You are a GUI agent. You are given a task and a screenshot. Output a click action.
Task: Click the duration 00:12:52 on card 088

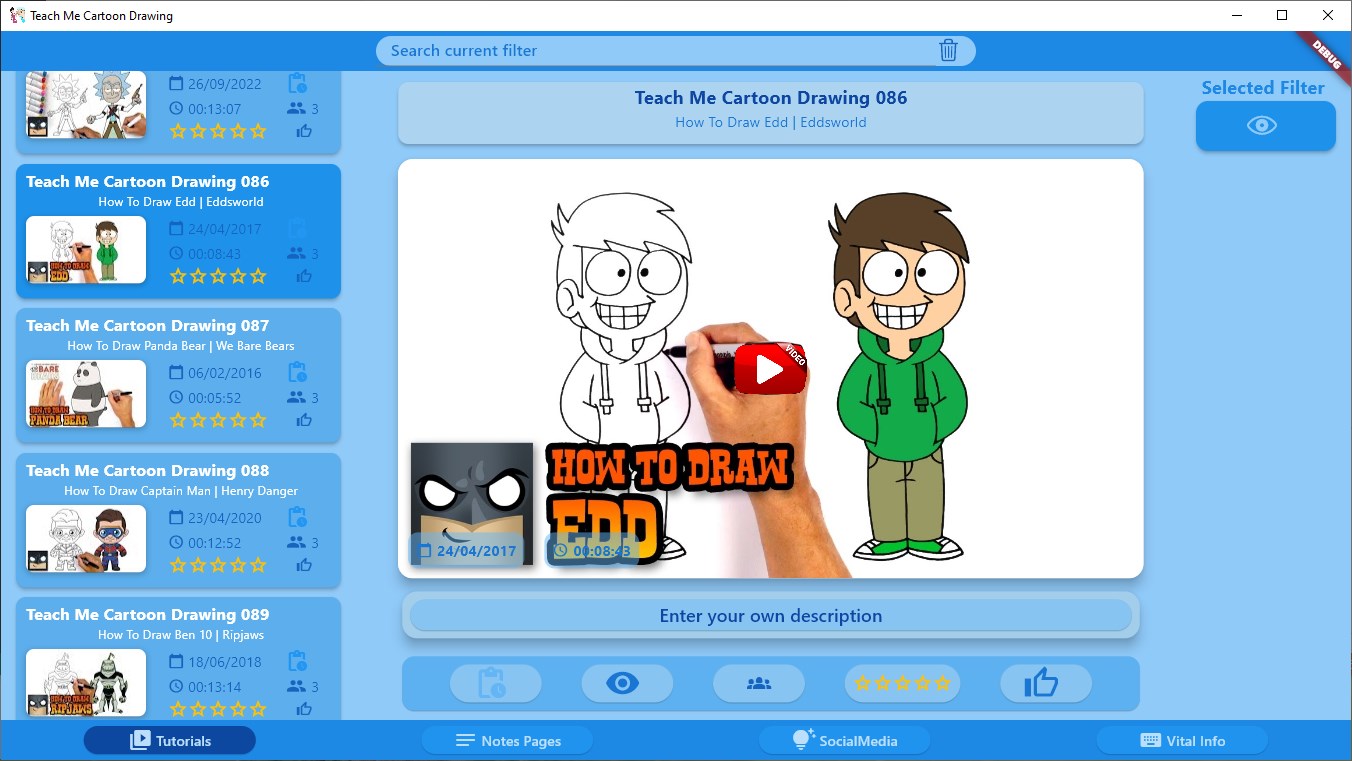[215, 543]
